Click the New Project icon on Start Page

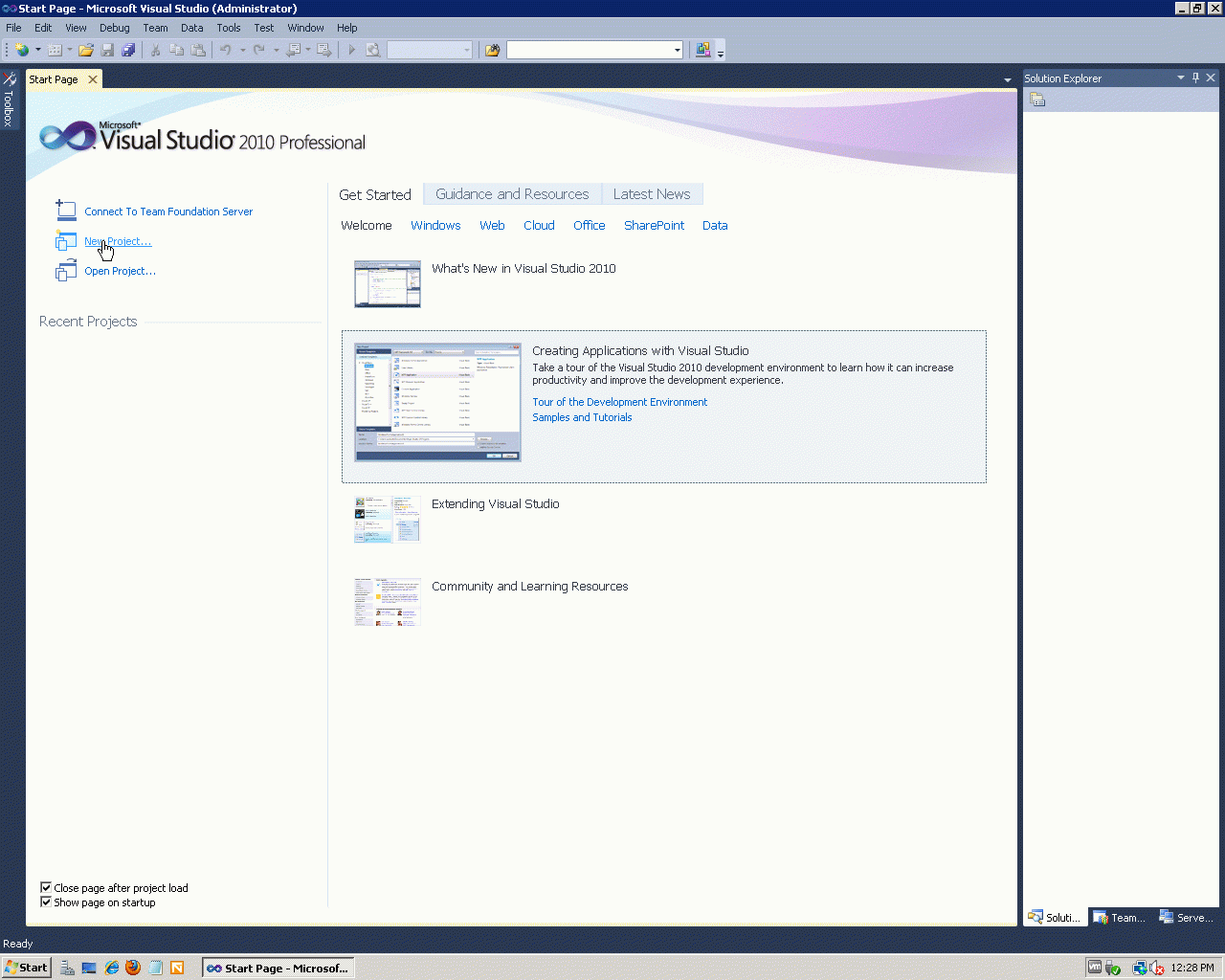tap(66, 241)
